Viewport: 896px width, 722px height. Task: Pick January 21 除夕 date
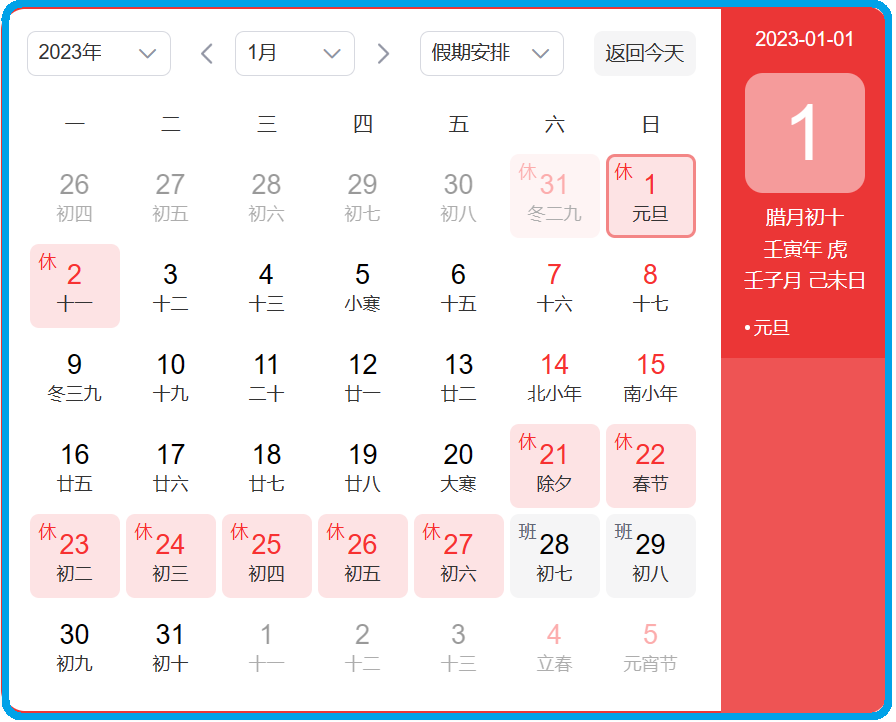[x=554, y=466]
